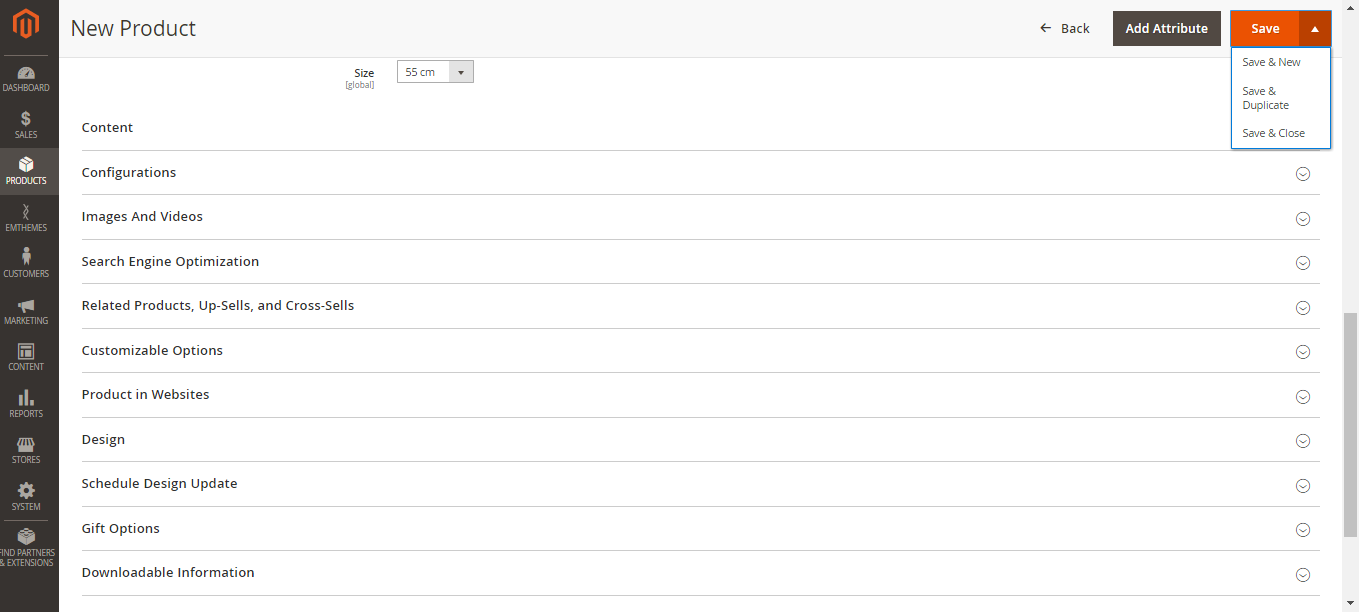This screenshot has height=612, width=1366.
Task: Open the Content sidebar menu
Action: 26,357
